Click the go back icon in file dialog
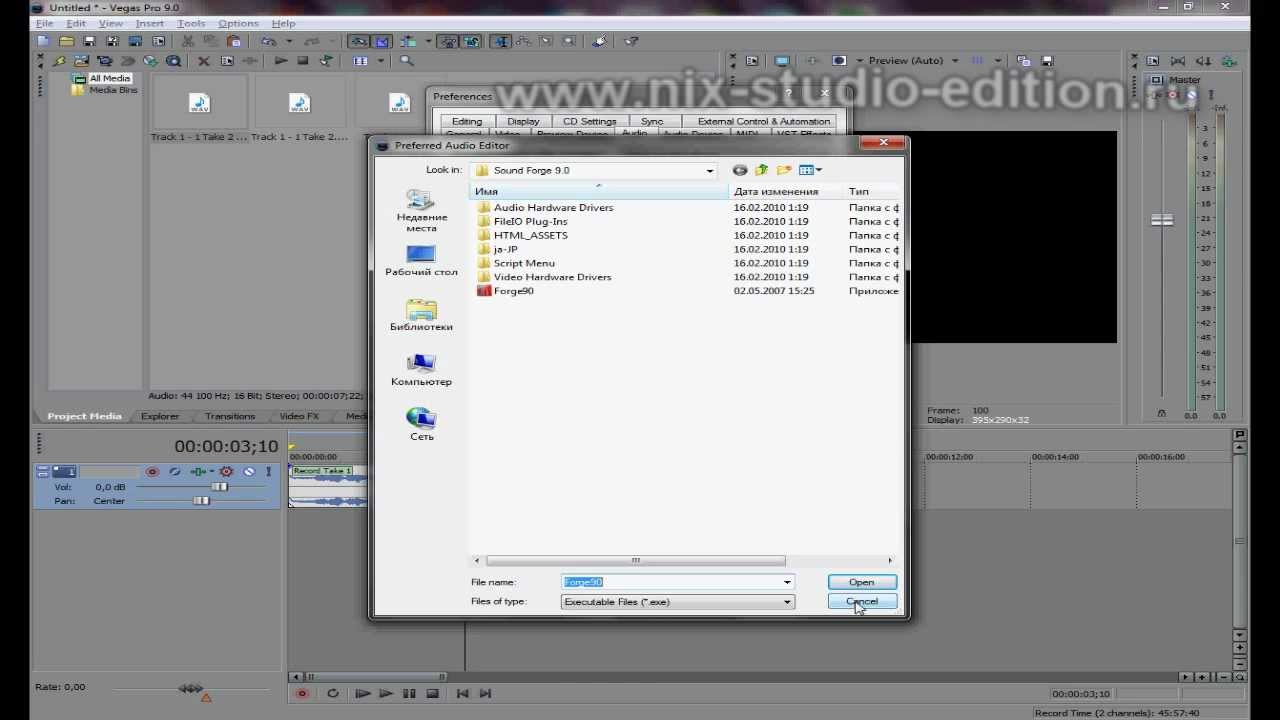Image resolution: width=1280 pixels, height=720 pixels. (740, 170)
